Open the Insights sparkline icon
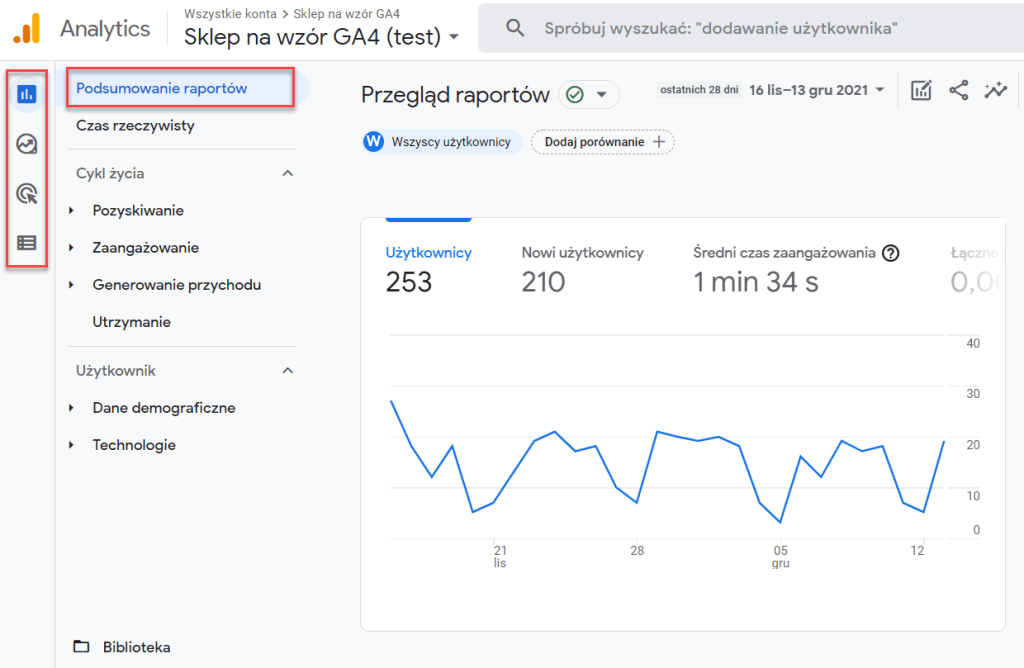Image resolution: width=1024 pixels, height=668 pixels. 995,90
